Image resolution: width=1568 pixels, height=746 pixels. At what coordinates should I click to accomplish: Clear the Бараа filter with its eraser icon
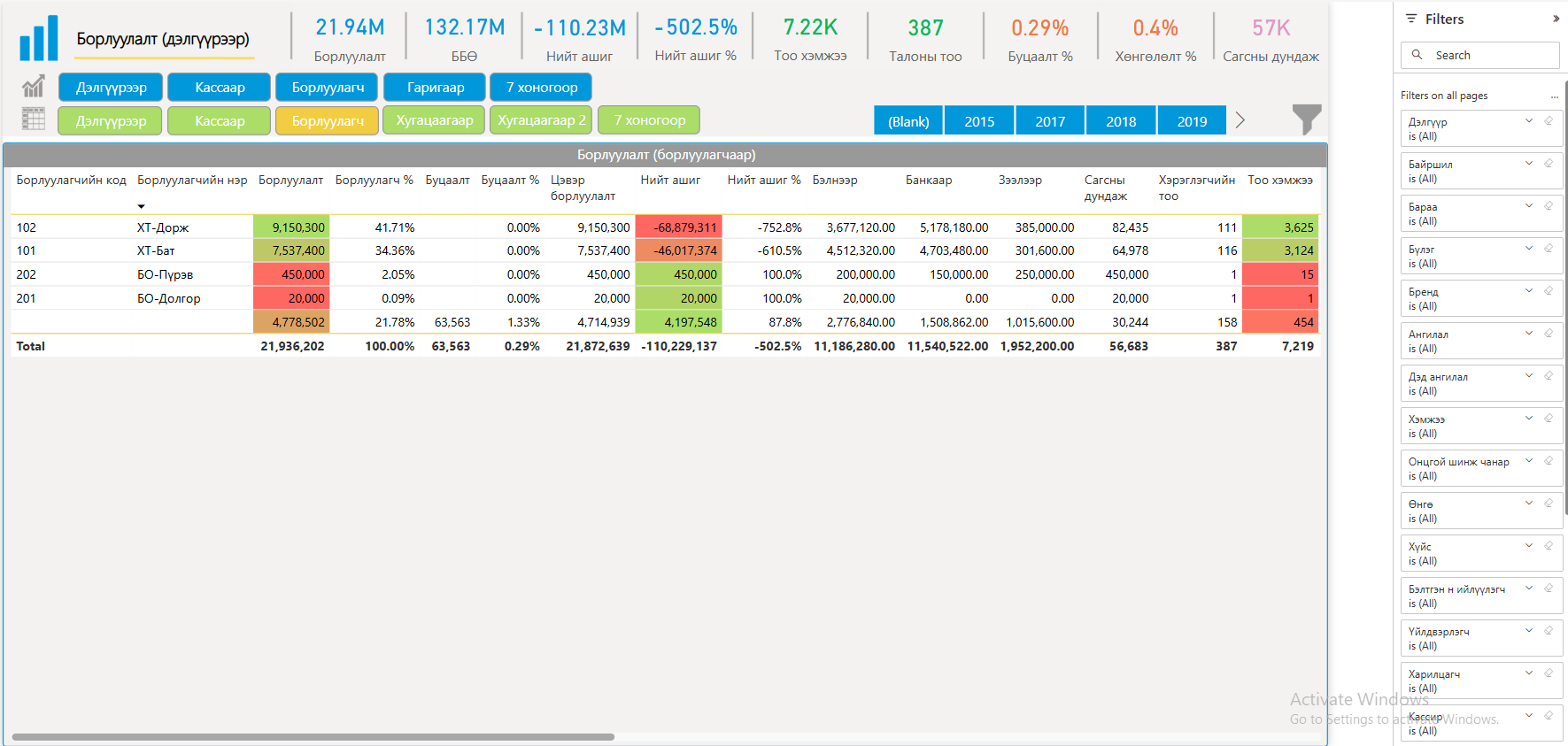pos(1549,206)
